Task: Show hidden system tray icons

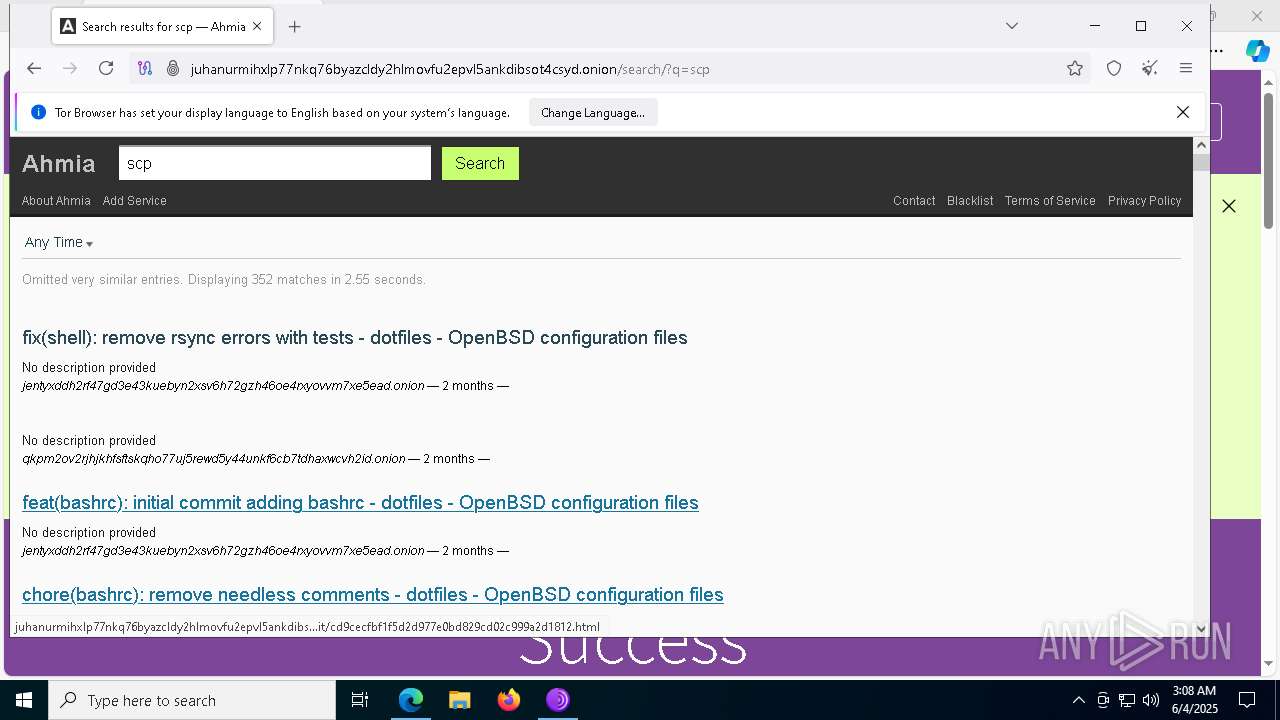Action: tap(1078, 700)
